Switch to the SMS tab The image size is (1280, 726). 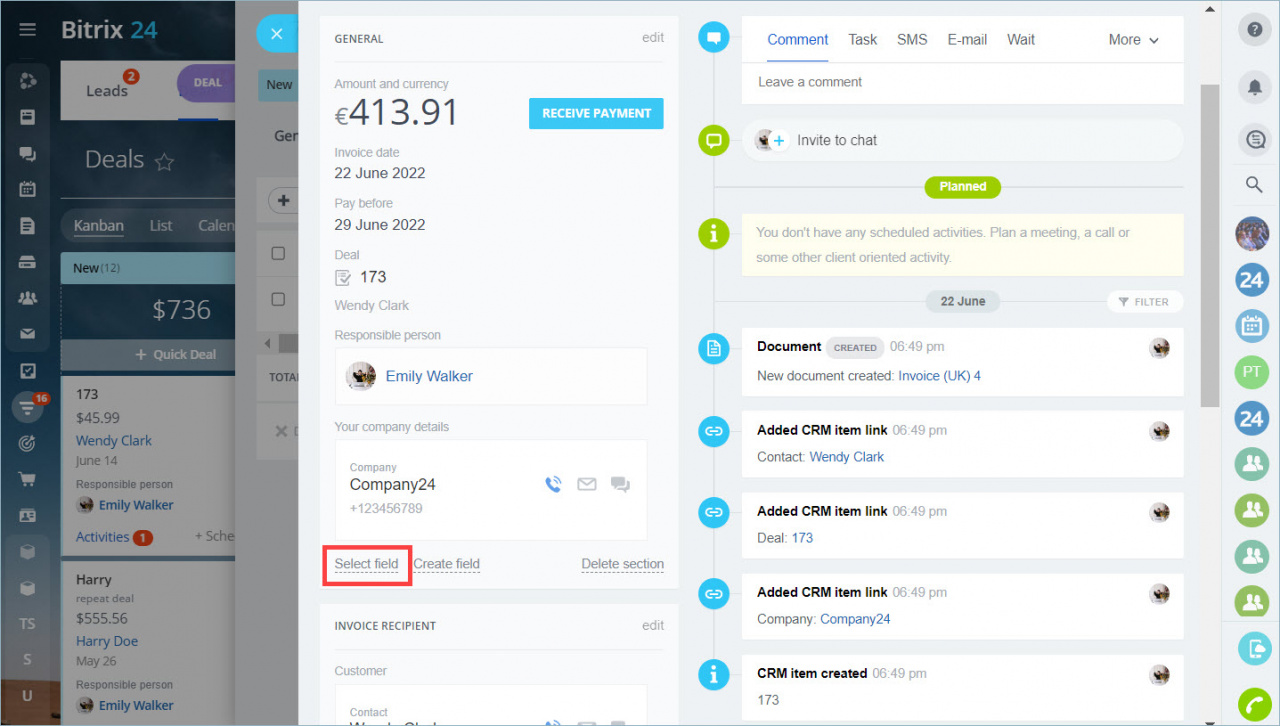[x=912, y=40]
